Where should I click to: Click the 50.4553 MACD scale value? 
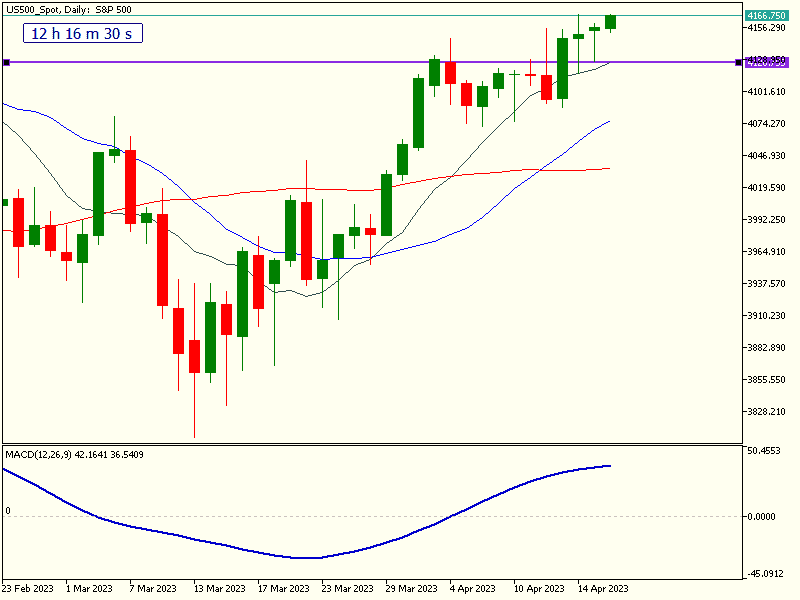(x=768, y=452)
